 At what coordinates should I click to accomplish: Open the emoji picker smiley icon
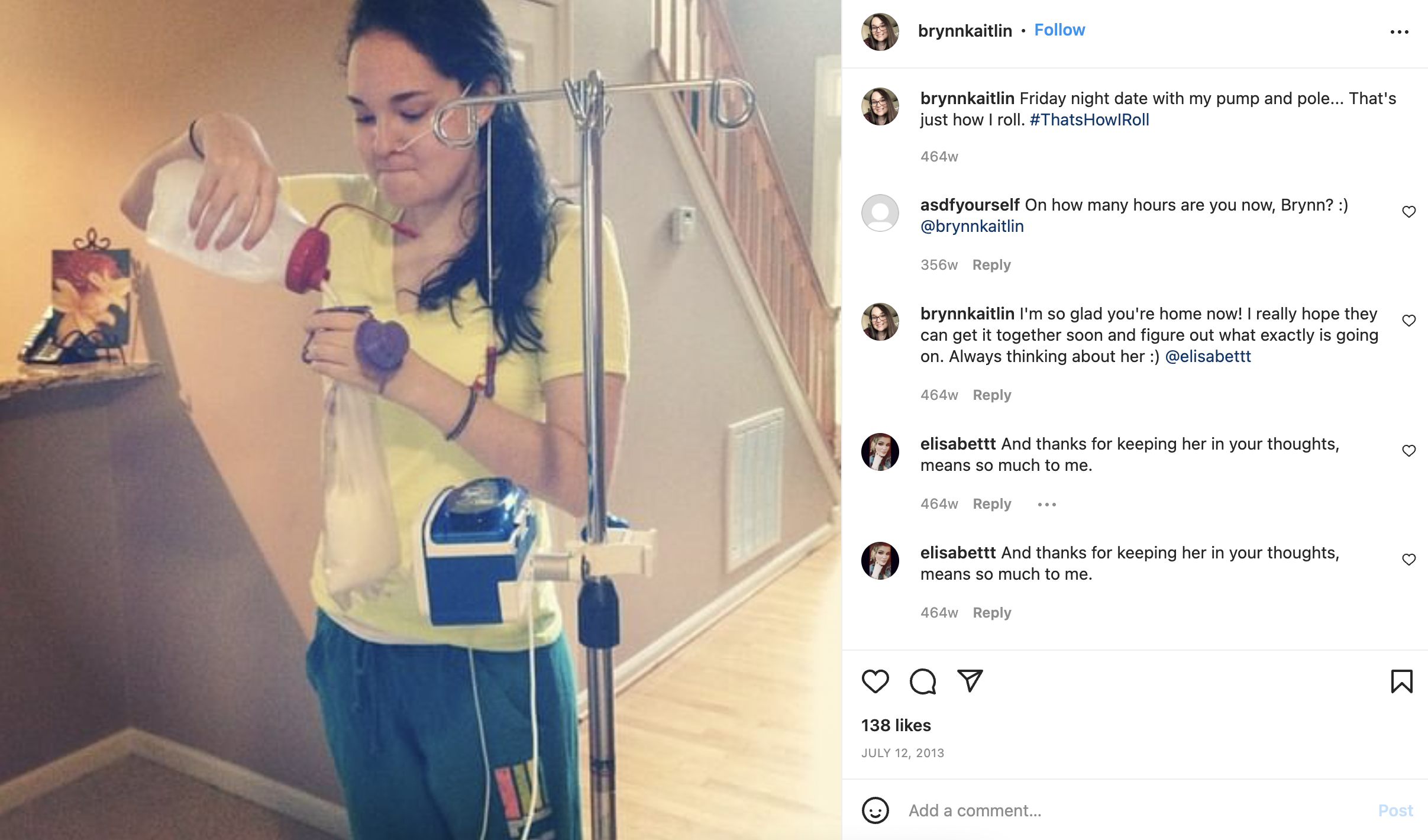pyautogui.click(x=875, y=810)
